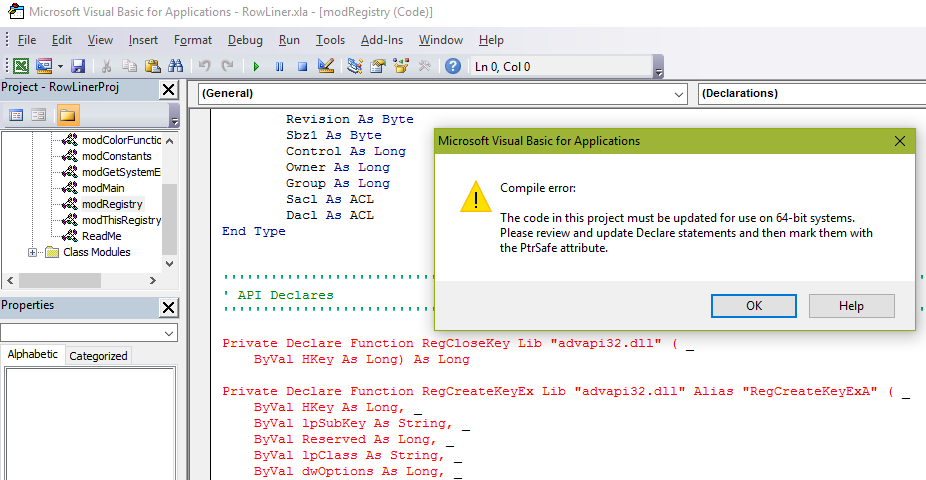Click the Cut scissors icon
926x480 pixels.
[106, 66]
